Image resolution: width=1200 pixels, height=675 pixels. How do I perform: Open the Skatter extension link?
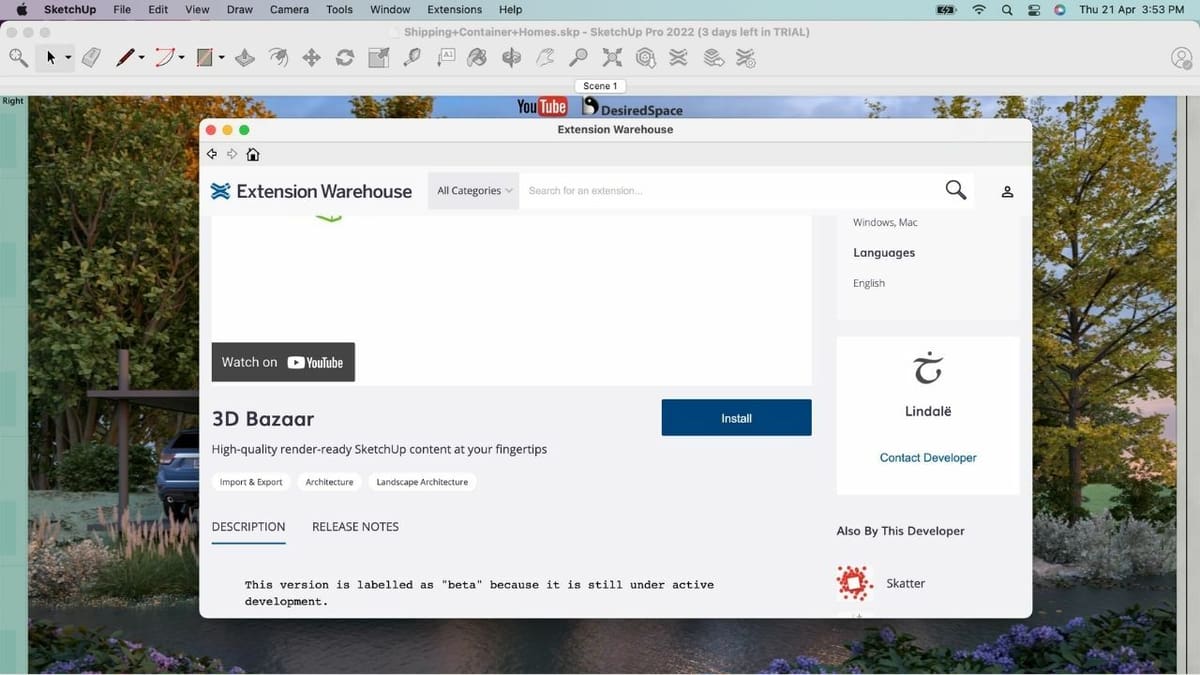pyautogui.click(x=905, y=583)
